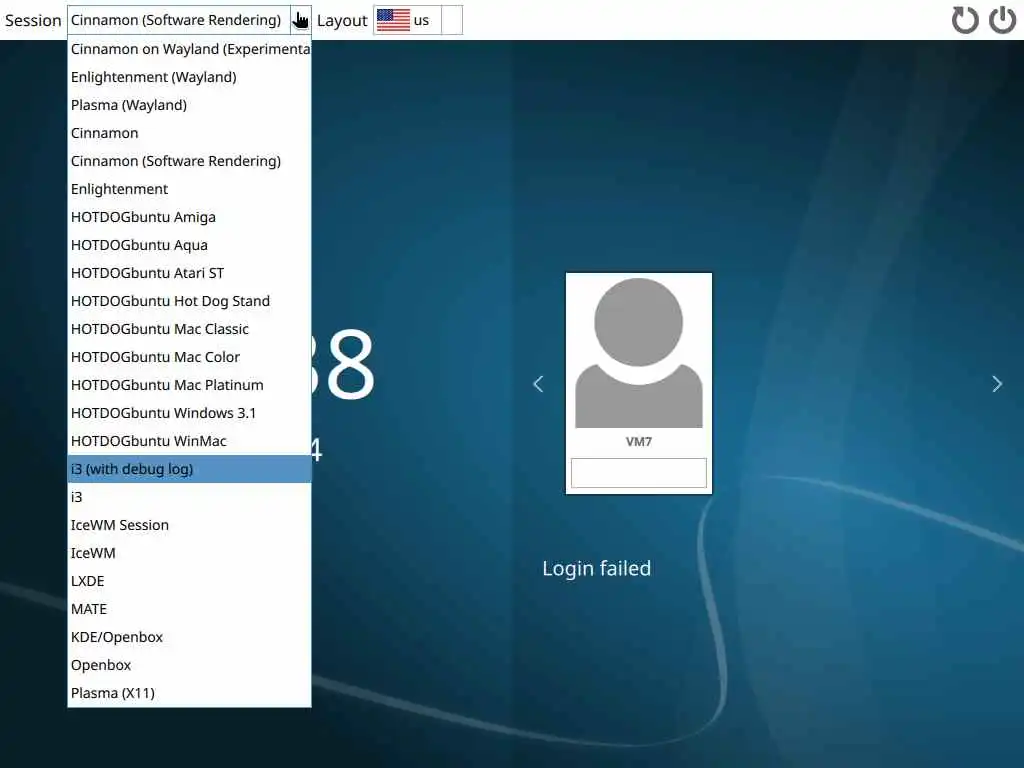Viewport: 1024px width, 768px height.
Task: Pick the IceWM entry
Action: point(189,554)
